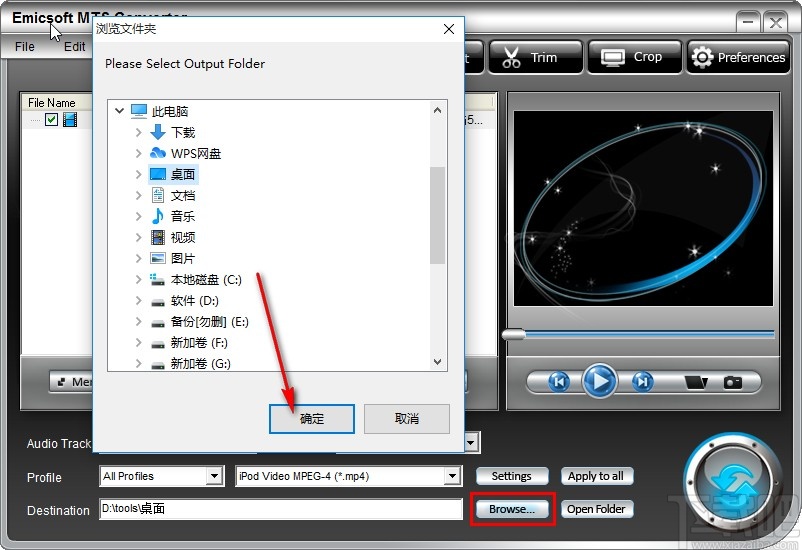
Task: Expand the 视频 folder node
Action: coord(138,237)
